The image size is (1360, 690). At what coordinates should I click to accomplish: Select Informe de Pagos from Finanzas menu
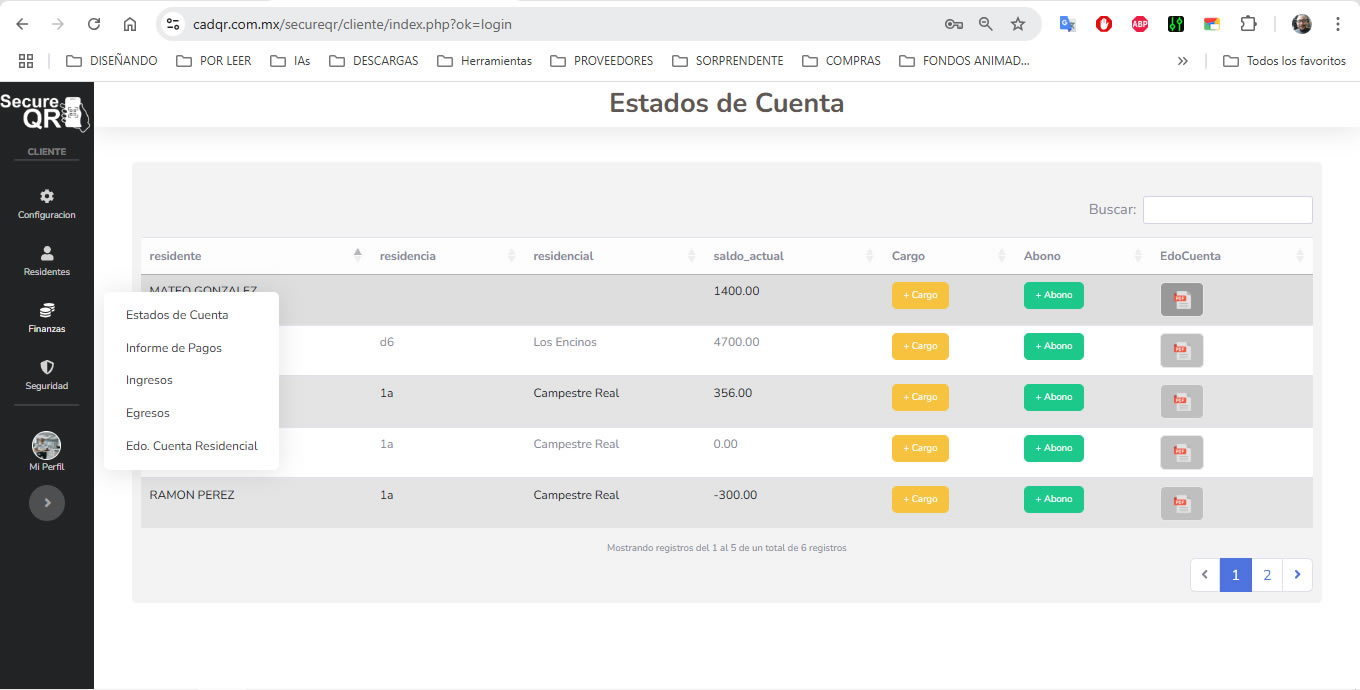click(x=174, y=348)
